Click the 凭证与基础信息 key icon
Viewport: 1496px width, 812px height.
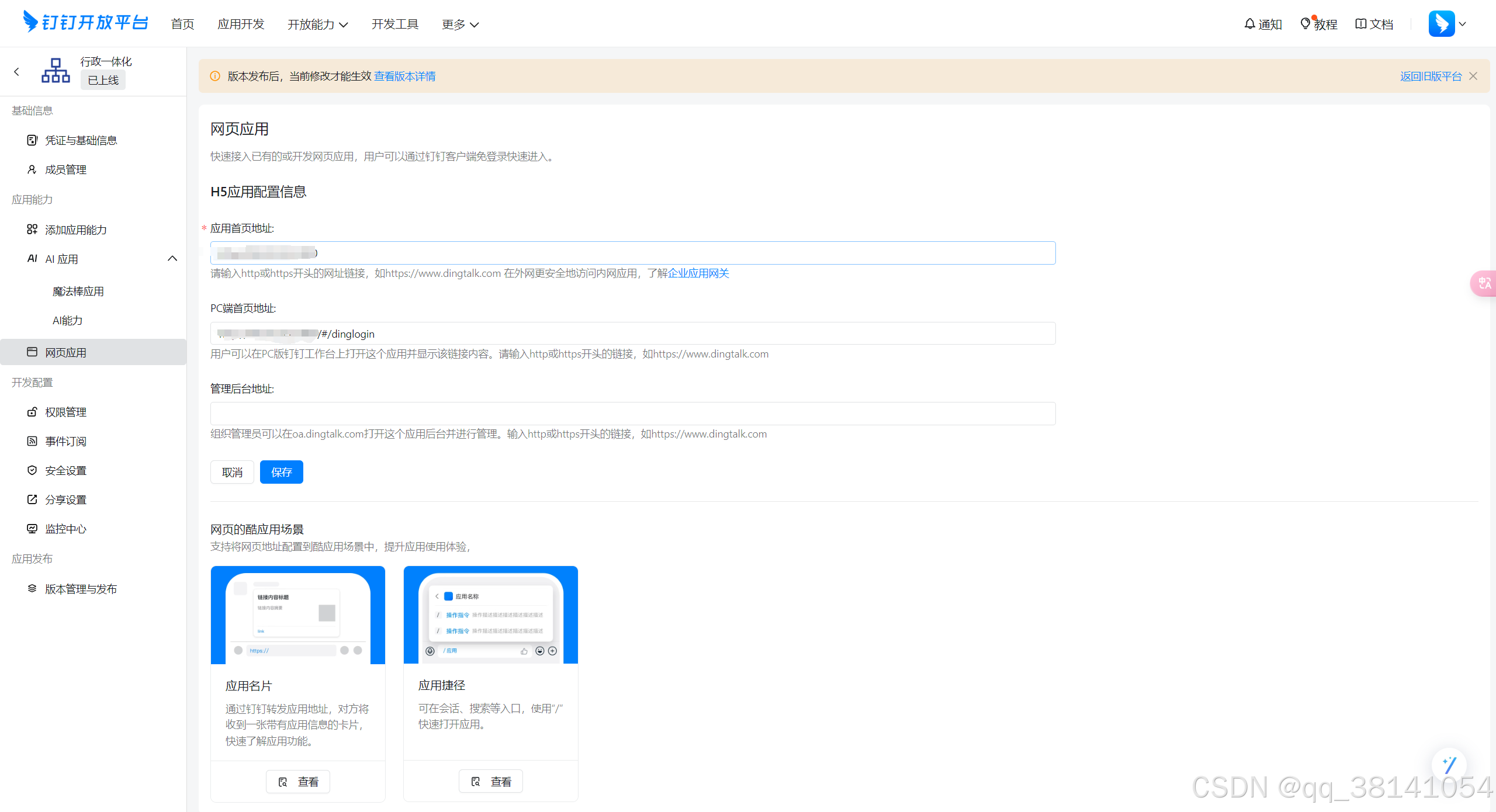click(x=32, y=140)
